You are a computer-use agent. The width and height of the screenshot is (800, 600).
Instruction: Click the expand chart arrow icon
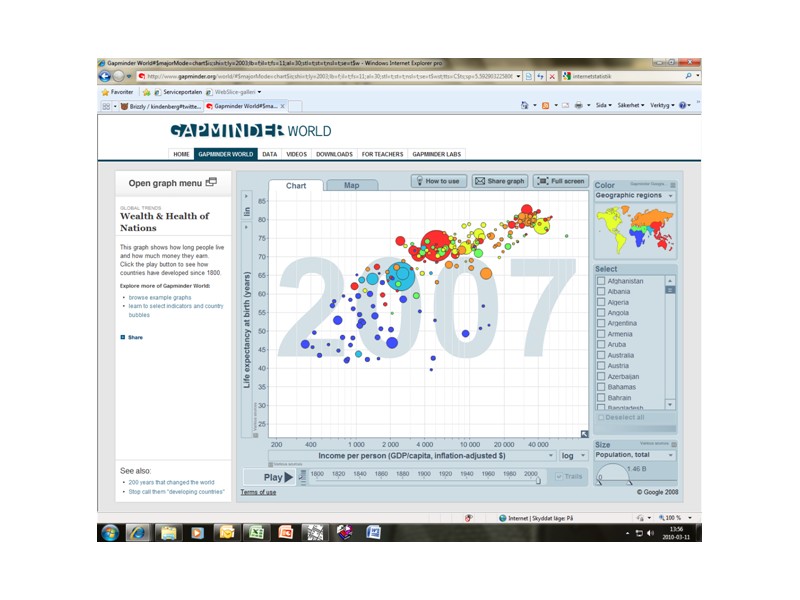[584, 434]
